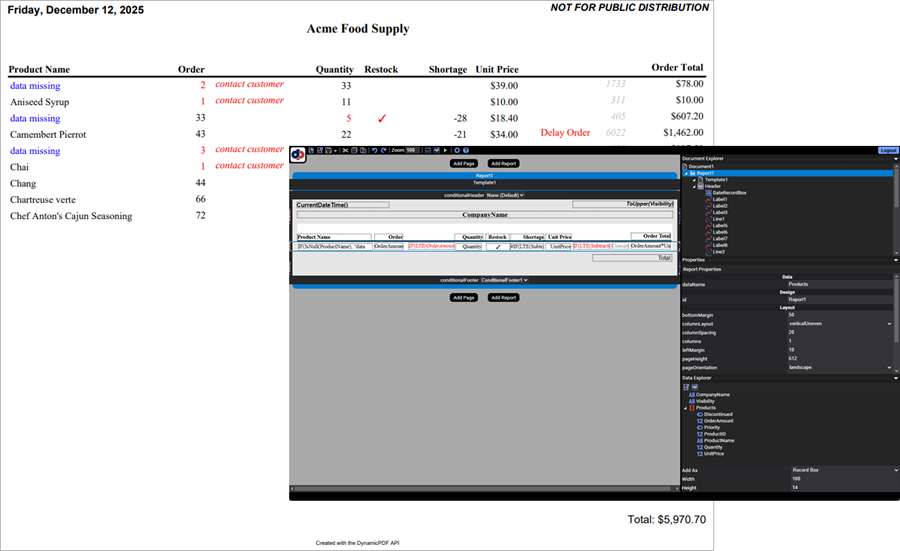900x551 pixels.
Task: Click the Zoom value field in the toolbar
Action: pos(410,150)
